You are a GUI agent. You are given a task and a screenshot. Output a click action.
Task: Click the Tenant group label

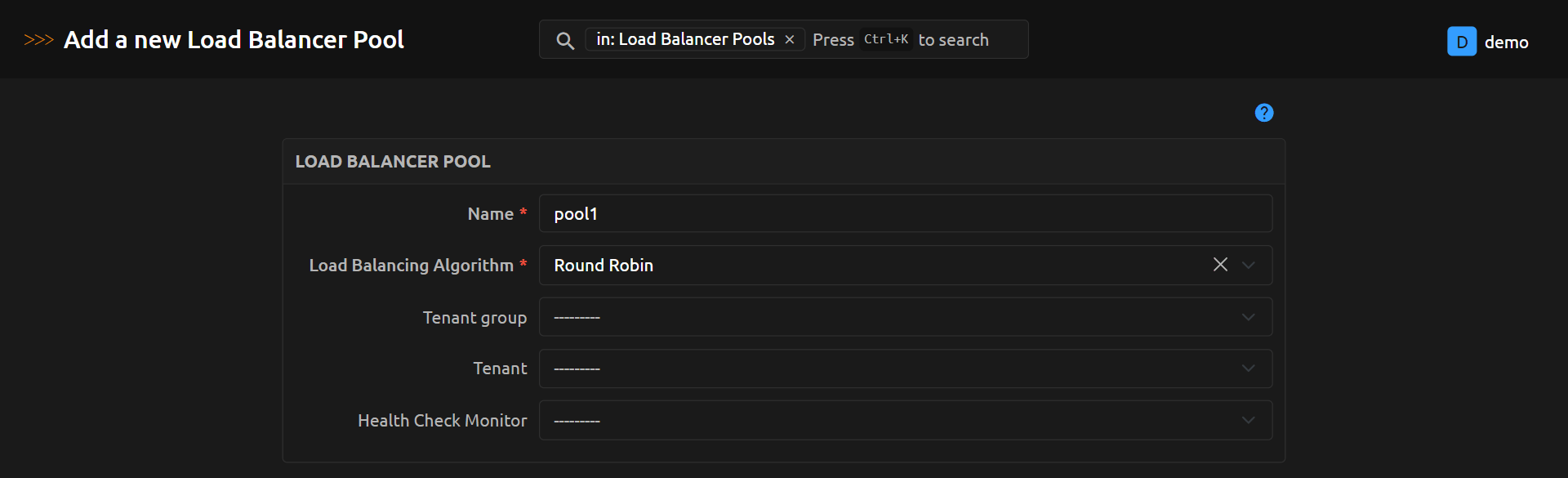(474, 318)
